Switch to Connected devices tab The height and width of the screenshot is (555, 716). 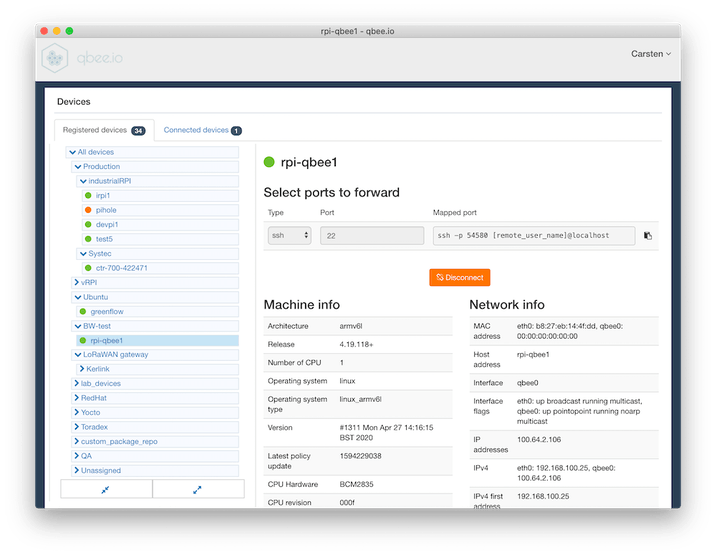[201, 130]
